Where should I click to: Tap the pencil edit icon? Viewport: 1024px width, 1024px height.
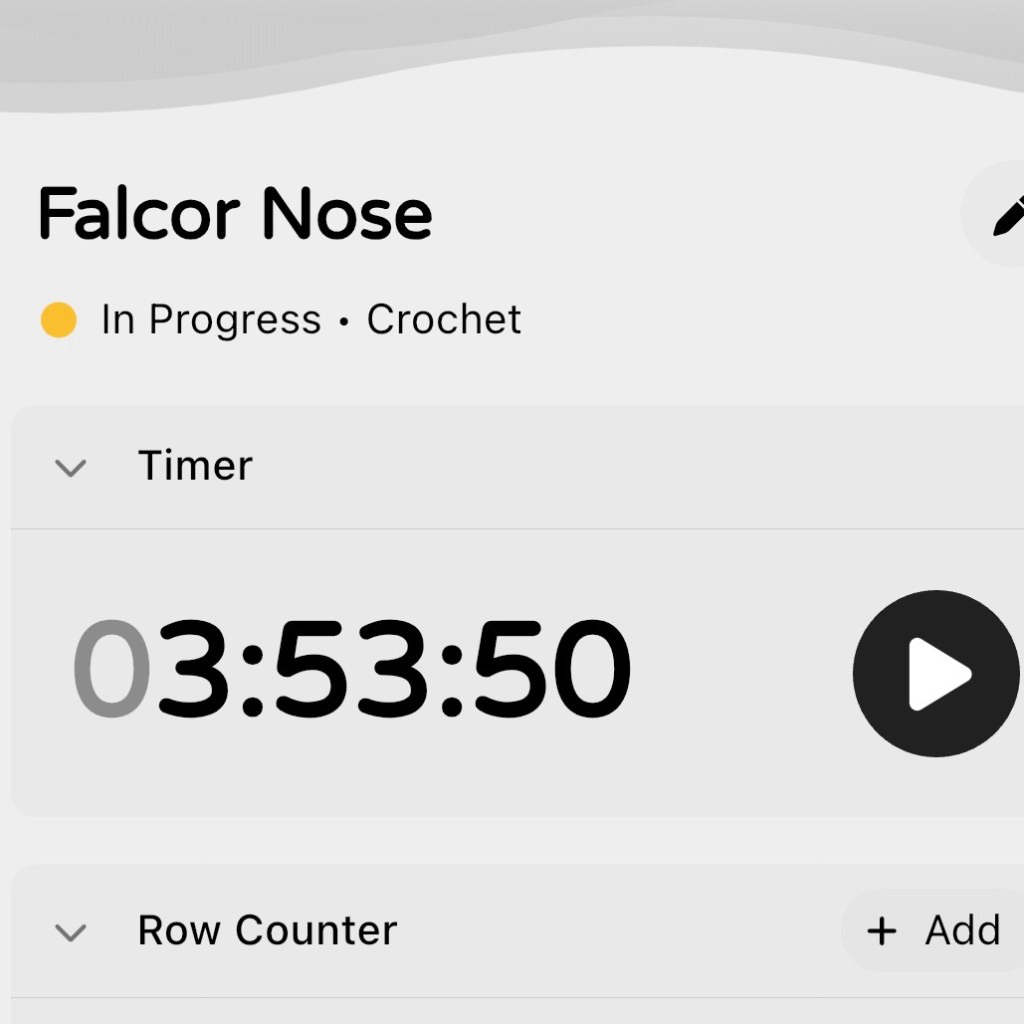coord(1007,216)
